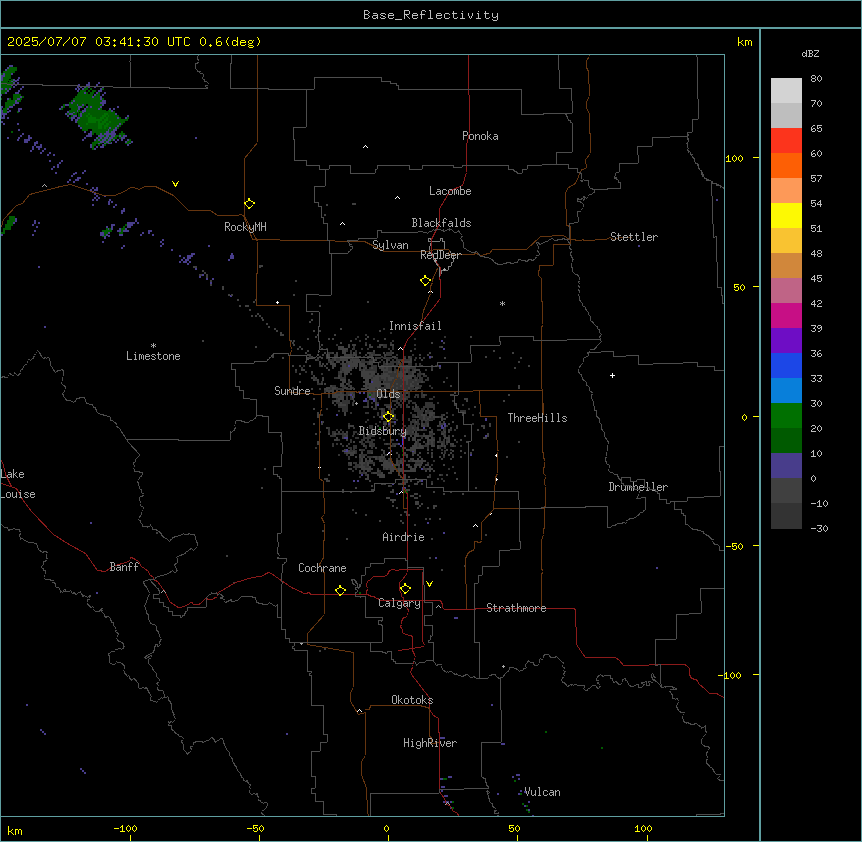The height and width of the screenshot is (842, 862).
Task: Click the Olds label
Action: [388, 394]
